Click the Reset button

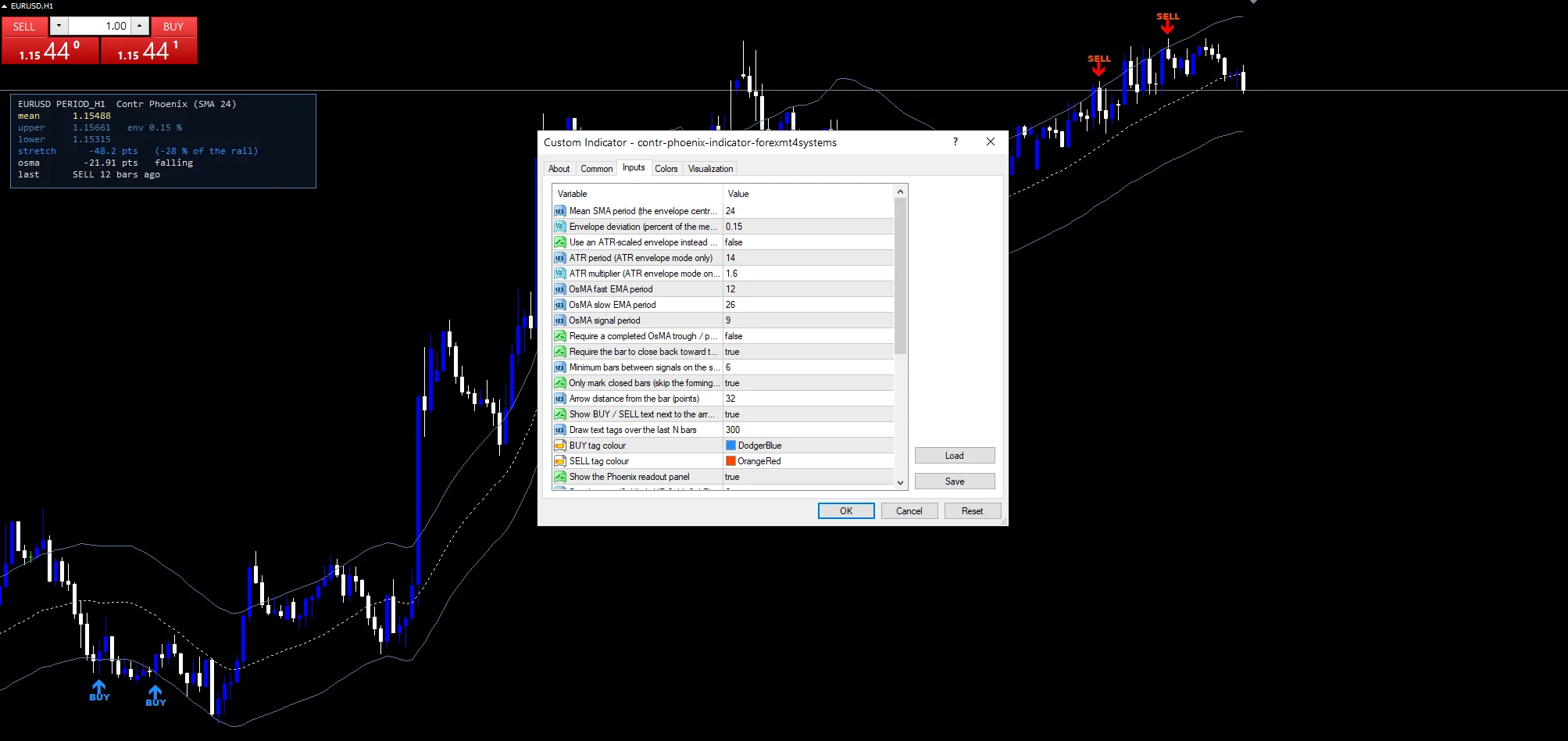pos(973,511)
